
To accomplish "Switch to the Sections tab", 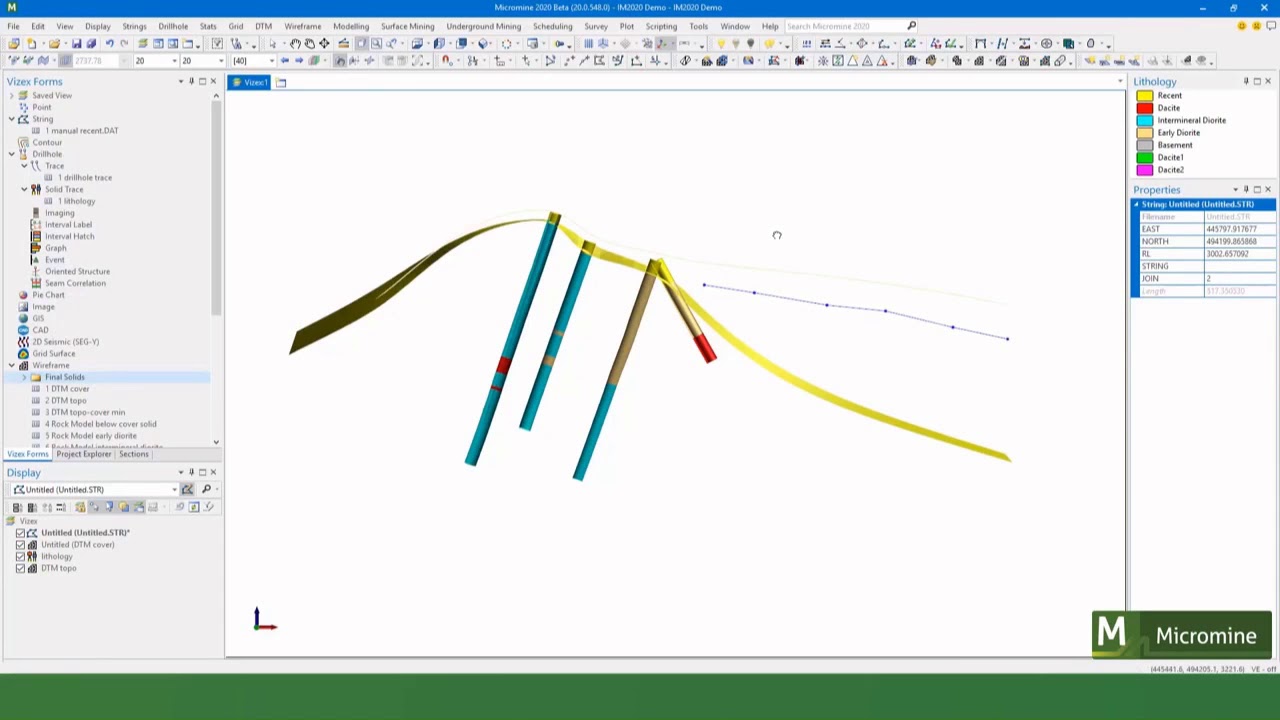I will click(133, 454).
